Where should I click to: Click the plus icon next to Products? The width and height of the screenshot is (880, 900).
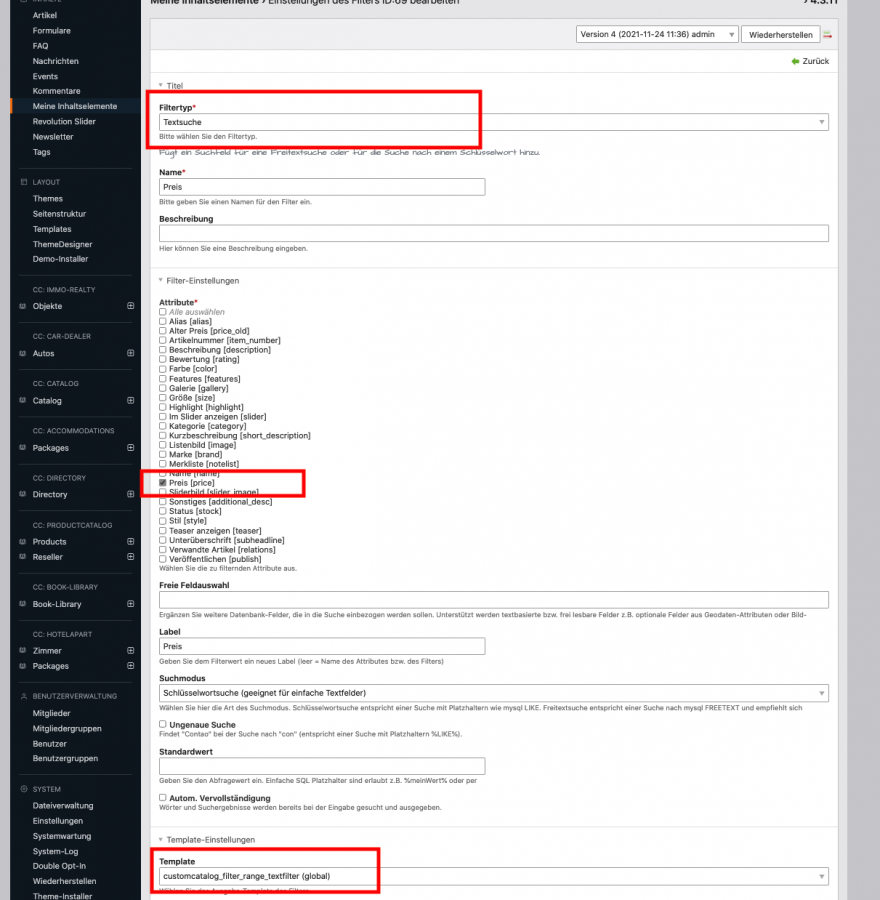[x=130, y=541]
